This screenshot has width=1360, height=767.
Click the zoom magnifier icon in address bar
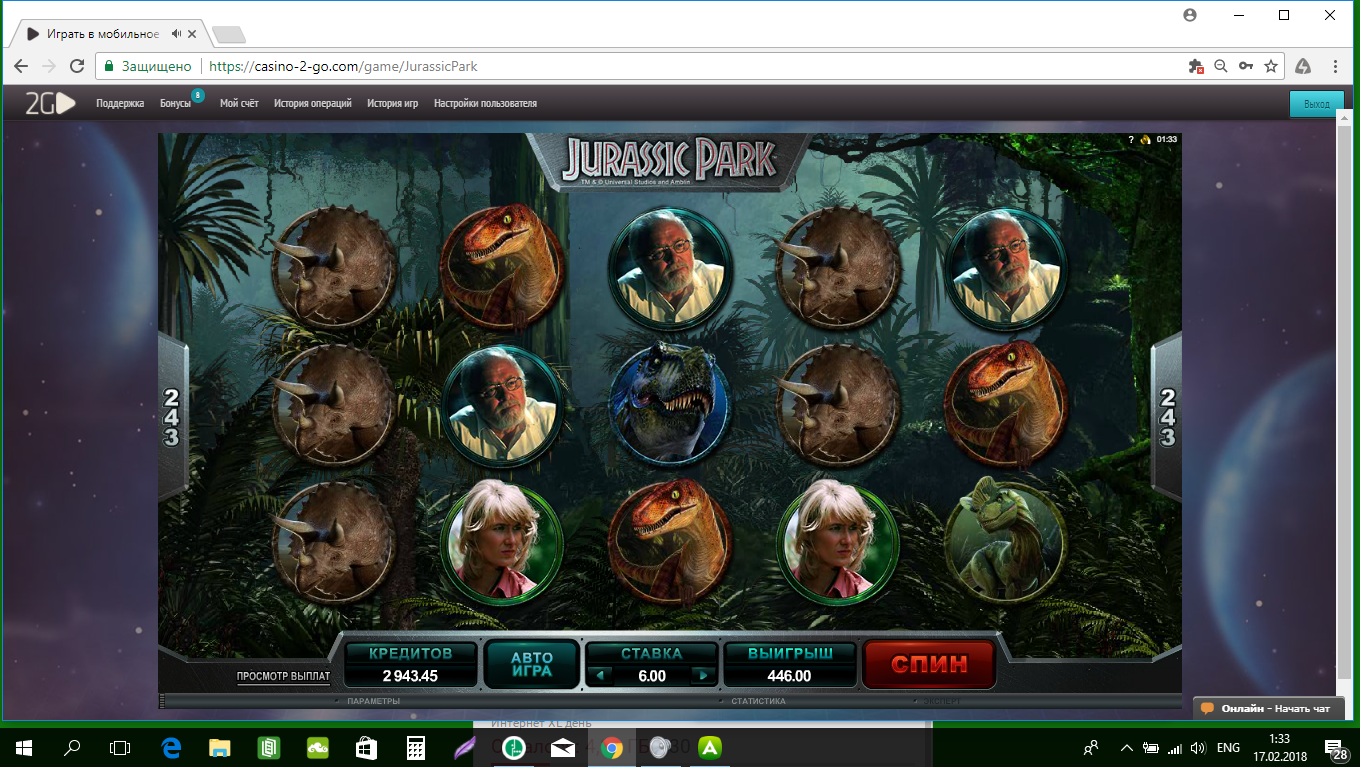(1220, 66)
